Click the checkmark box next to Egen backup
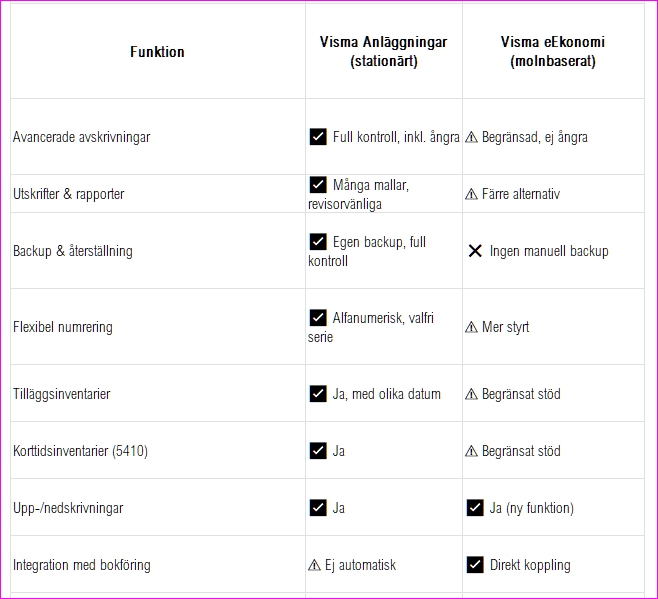Image resolution: width=658 pixels, height=599 pixels. [318, 242]
